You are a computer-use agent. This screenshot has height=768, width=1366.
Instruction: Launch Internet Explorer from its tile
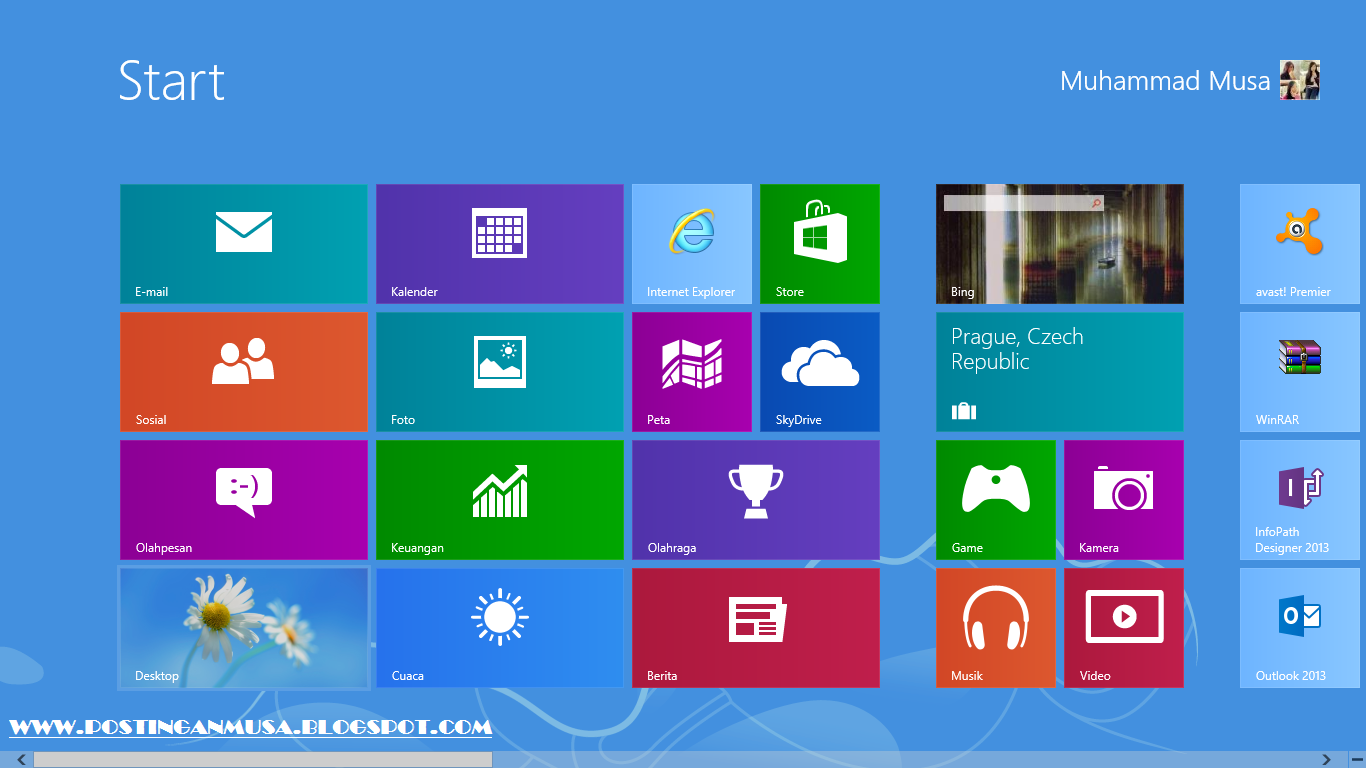tap(691, 243)
